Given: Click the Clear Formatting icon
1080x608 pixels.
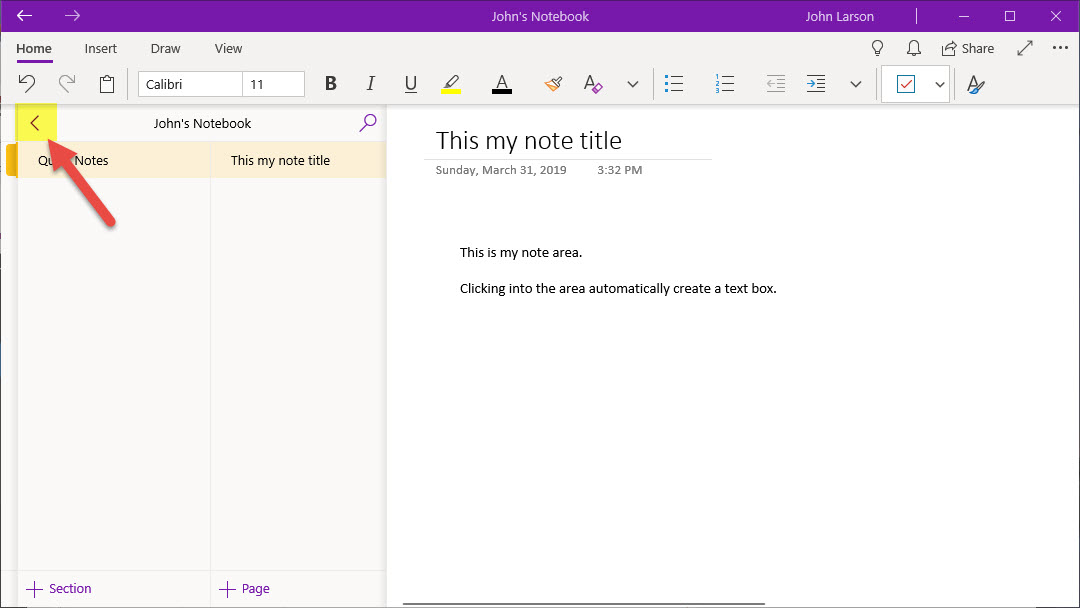Looking at the screenshot, I should tap(593, 84).
